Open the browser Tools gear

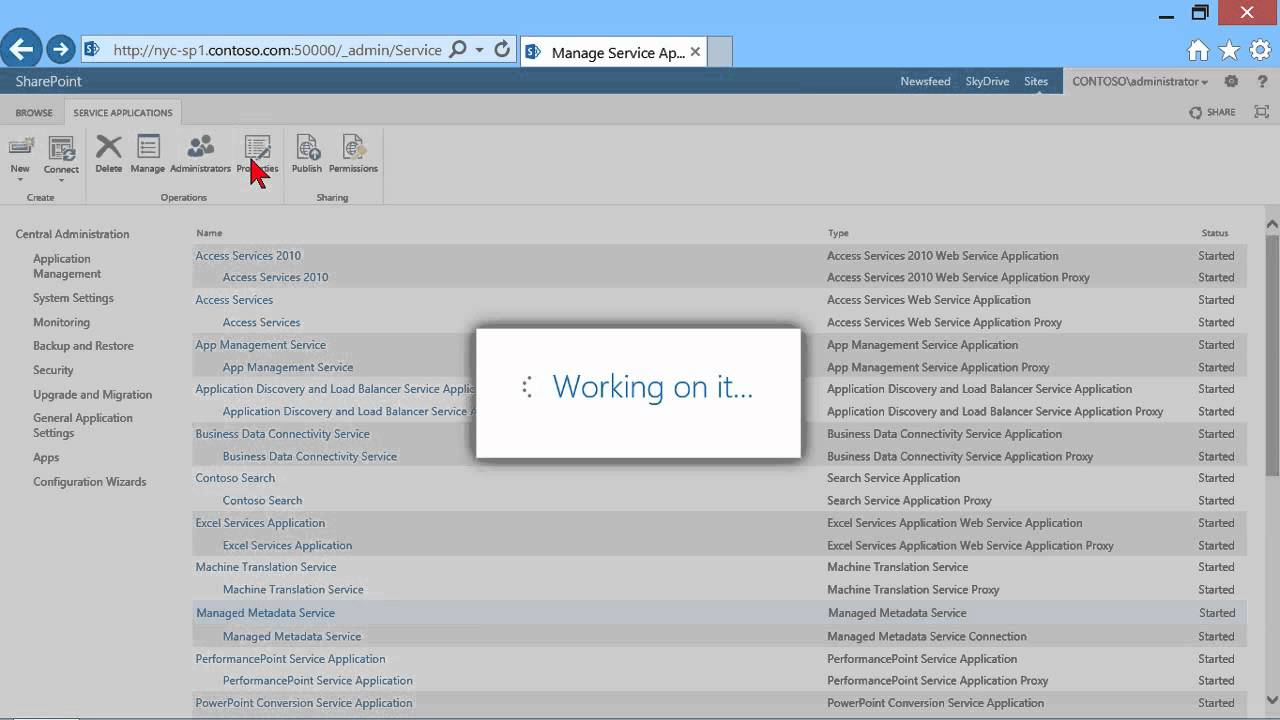pyautogui.click(x=1260, y=50)
